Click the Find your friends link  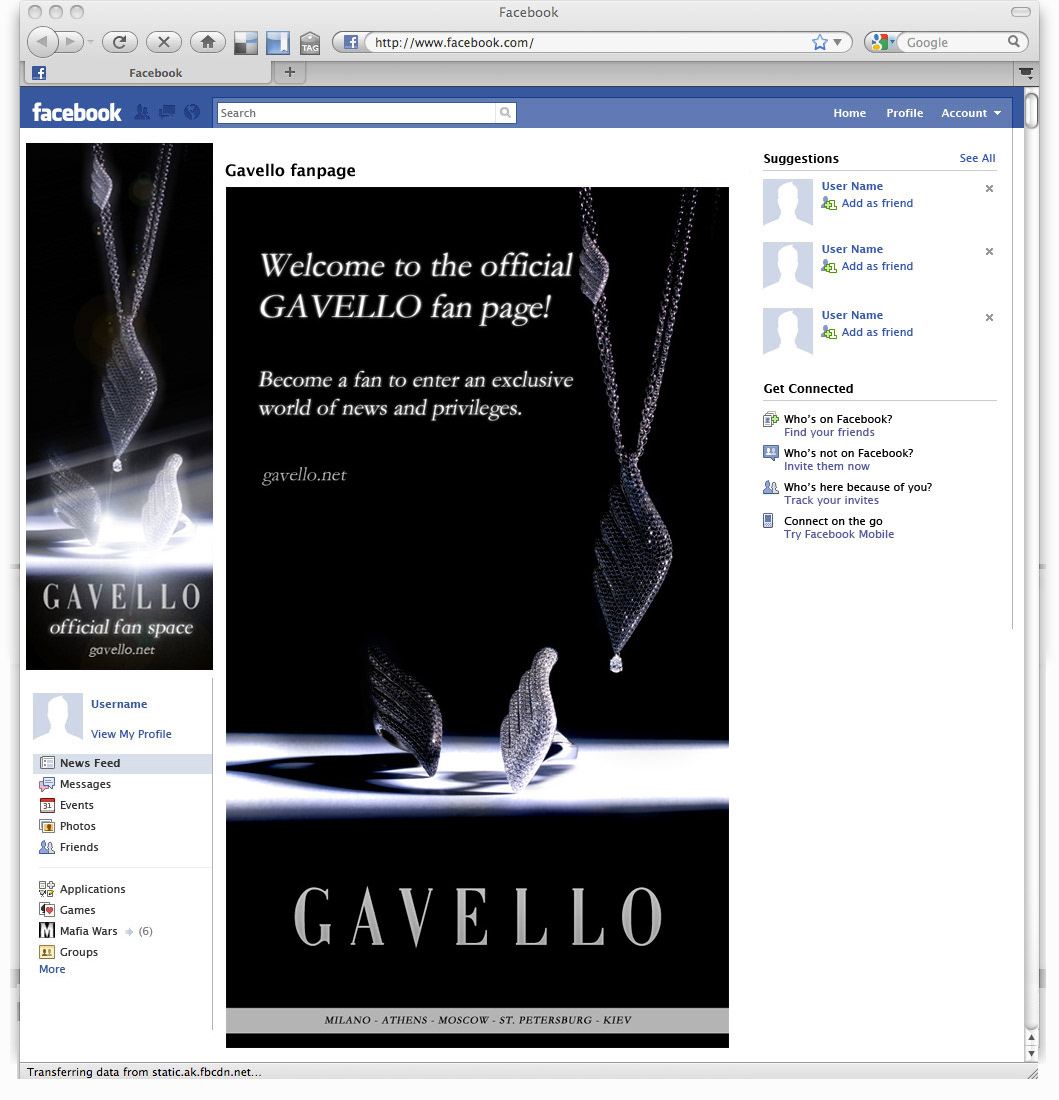click(x=829, y=432)
